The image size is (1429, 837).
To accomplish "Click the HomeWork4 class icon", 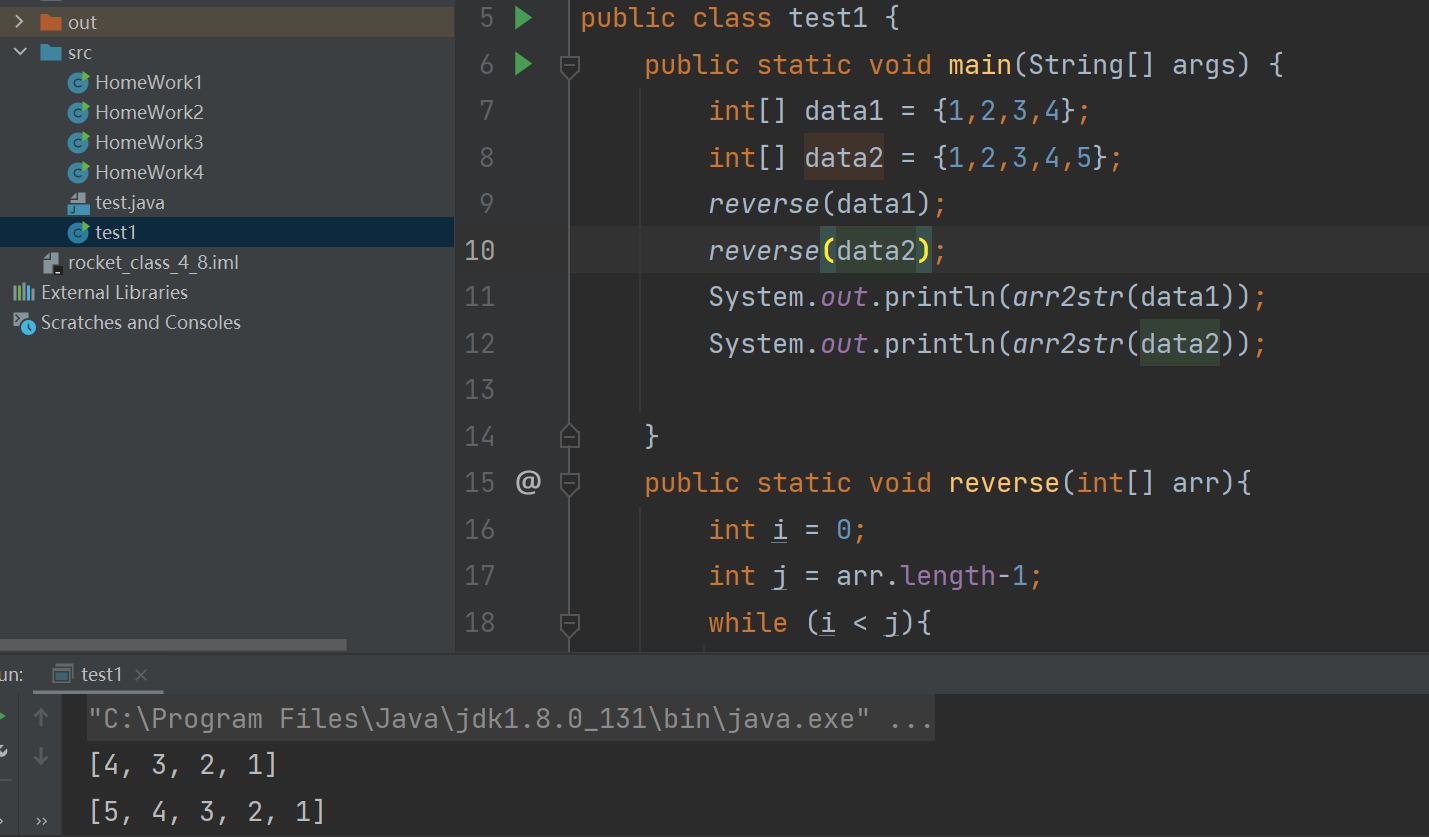I will pyautogui.click(x=79, y=172).
